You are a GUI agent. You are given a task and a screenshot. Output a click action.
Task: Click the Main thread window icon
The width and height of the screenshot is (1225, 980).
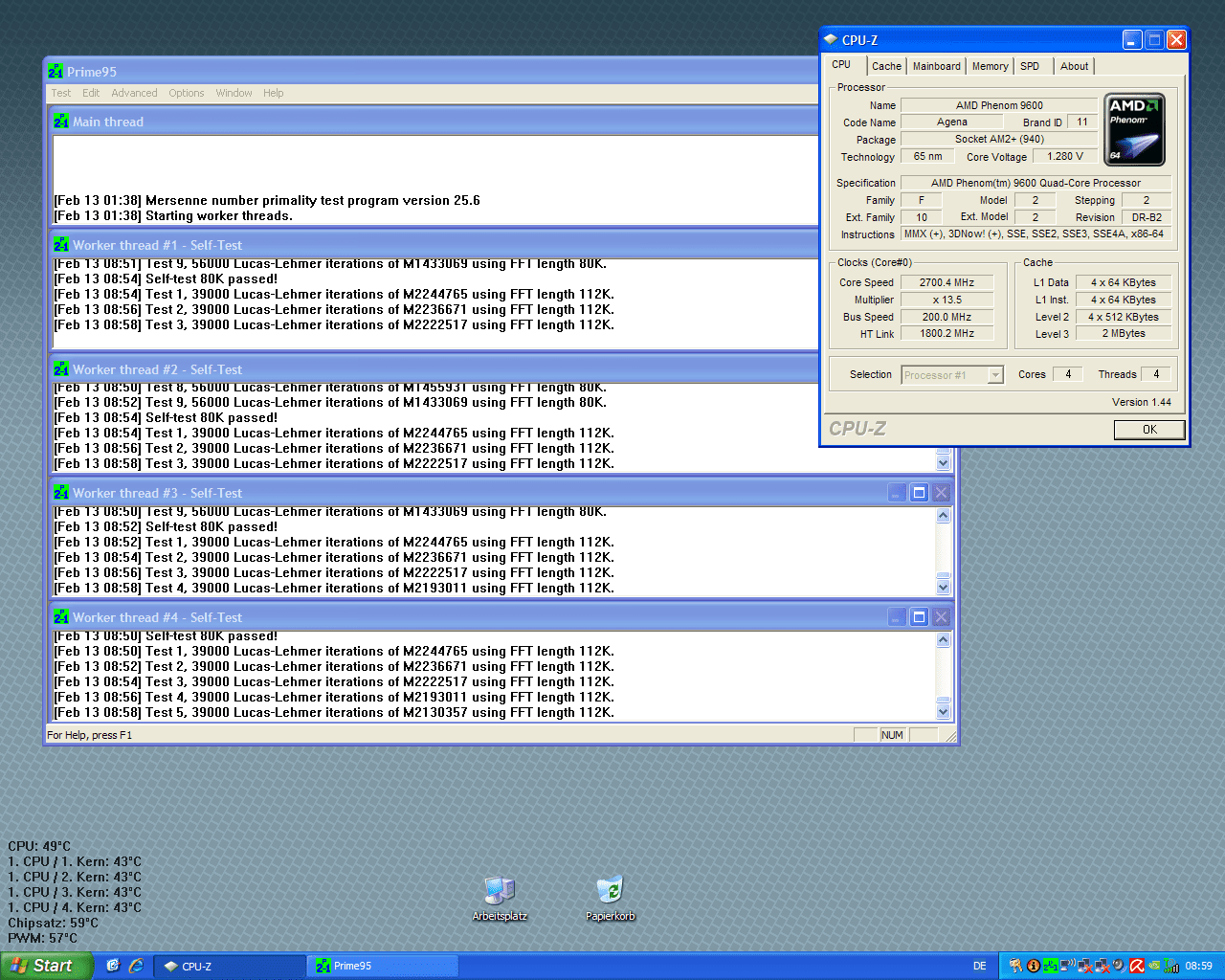click(61, 122)
